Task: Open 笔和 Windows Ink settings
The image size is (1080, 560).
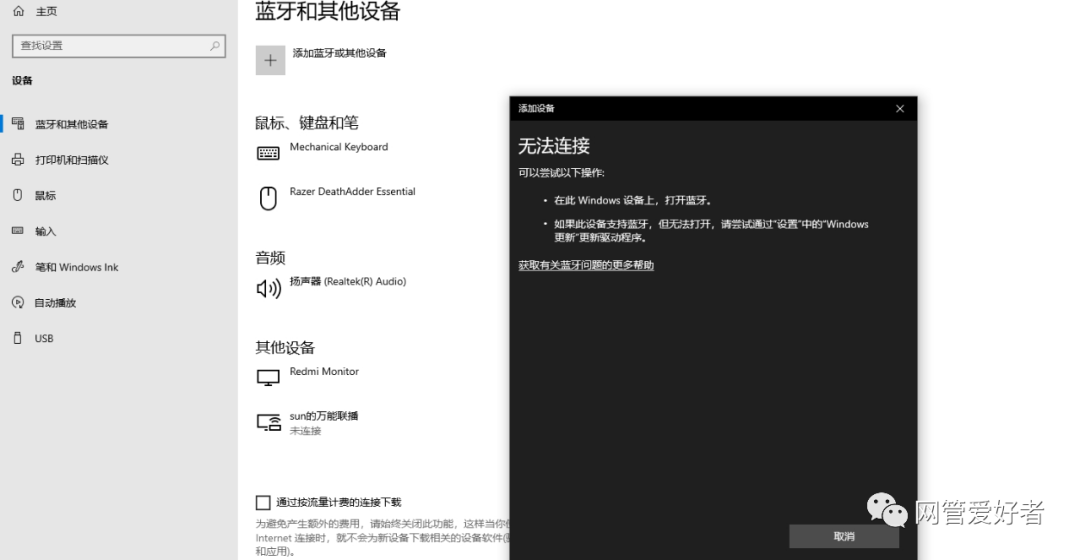Action: pyautogui.click(x=76, y=267)
